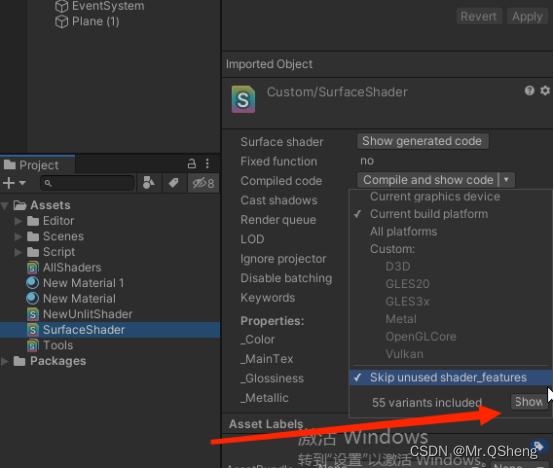Expand the Packages folder arrow
This screenshot has width=554, height=469.
pyautogui.click(x=5, y=361)
